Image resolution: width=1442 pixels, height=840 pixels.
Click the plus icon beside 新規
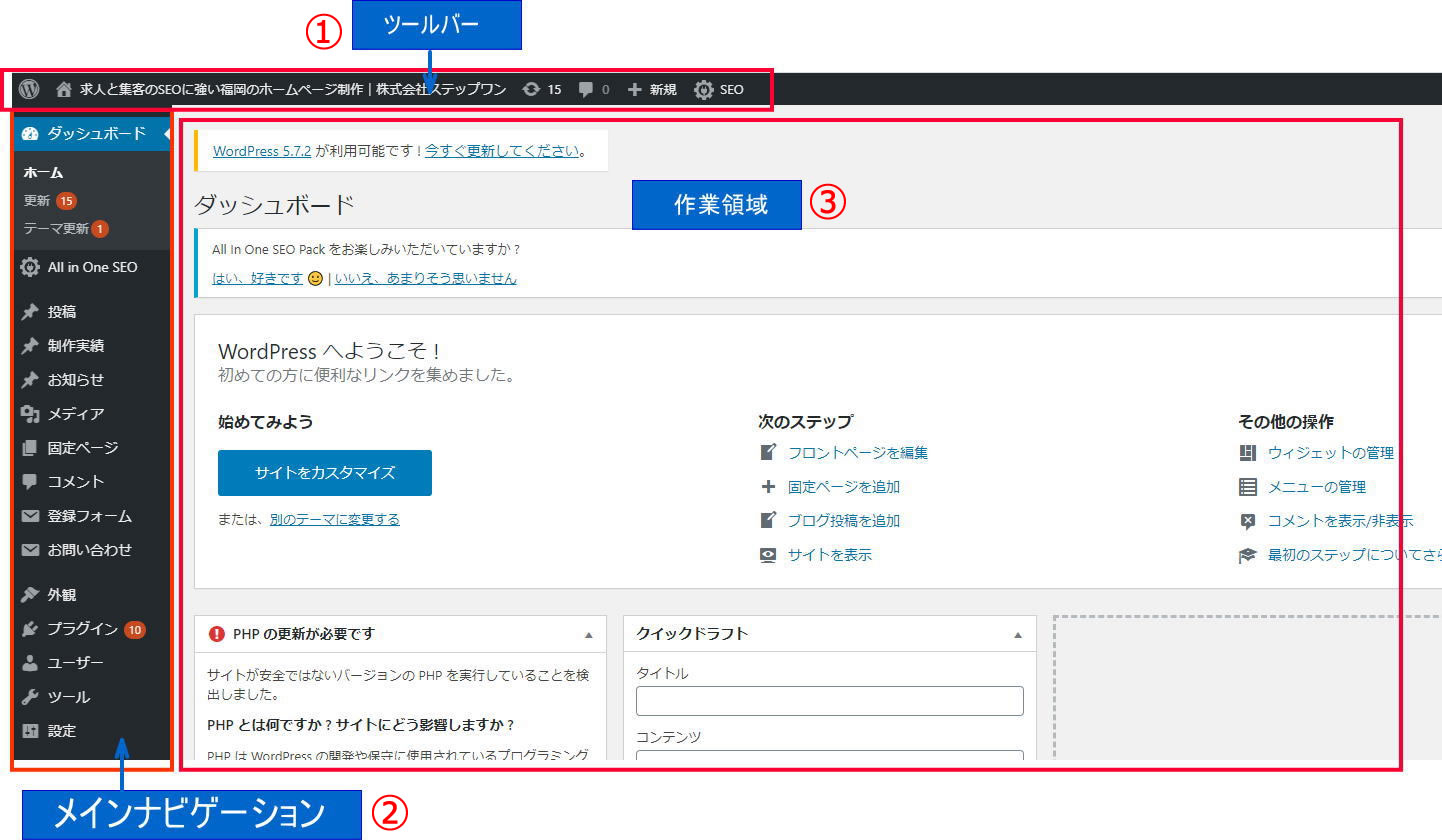click(x=634, y=89)
